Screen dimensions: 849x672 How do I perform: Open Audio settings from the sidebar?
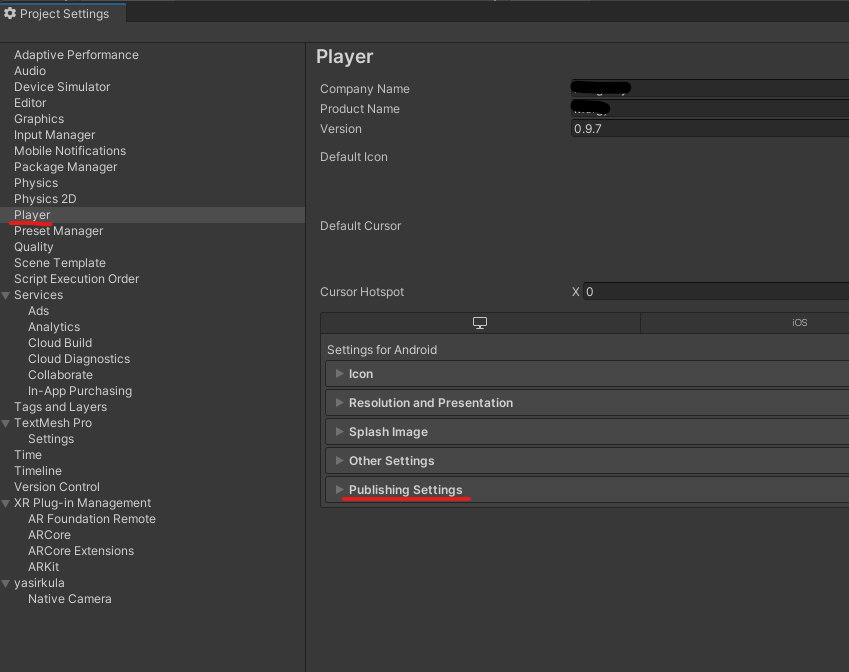(x=30, y=70)
